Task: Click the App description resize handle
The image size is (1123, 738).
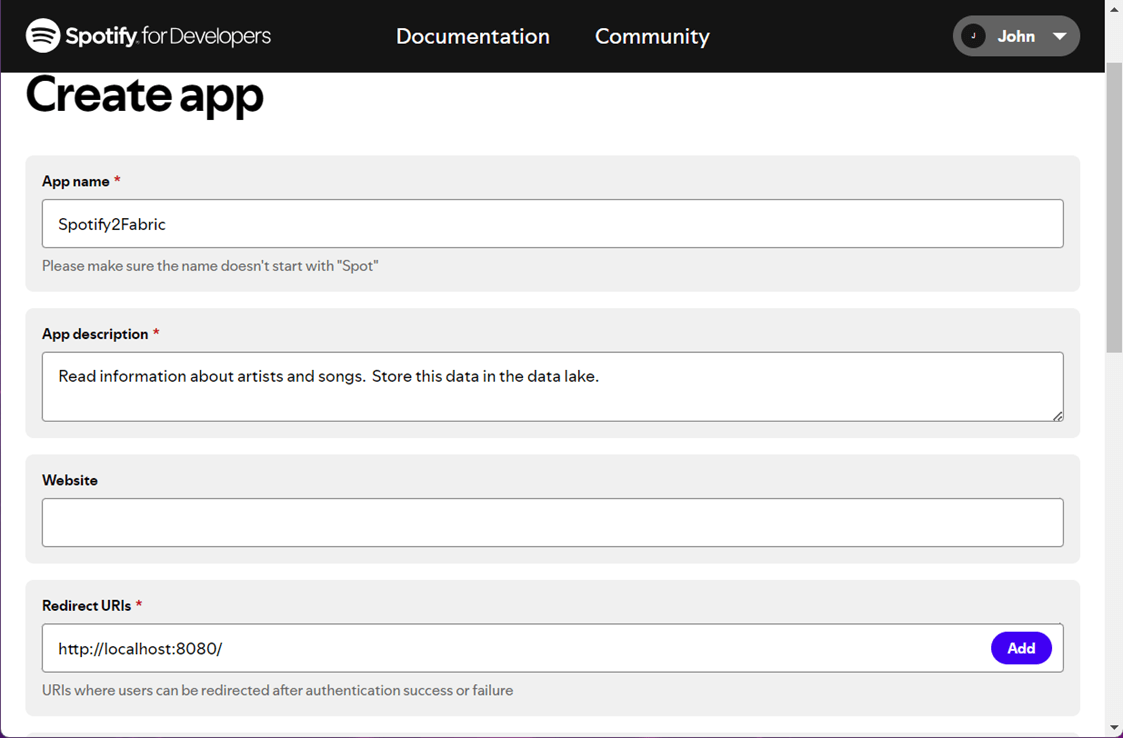Action: (x=1058, y=416)
